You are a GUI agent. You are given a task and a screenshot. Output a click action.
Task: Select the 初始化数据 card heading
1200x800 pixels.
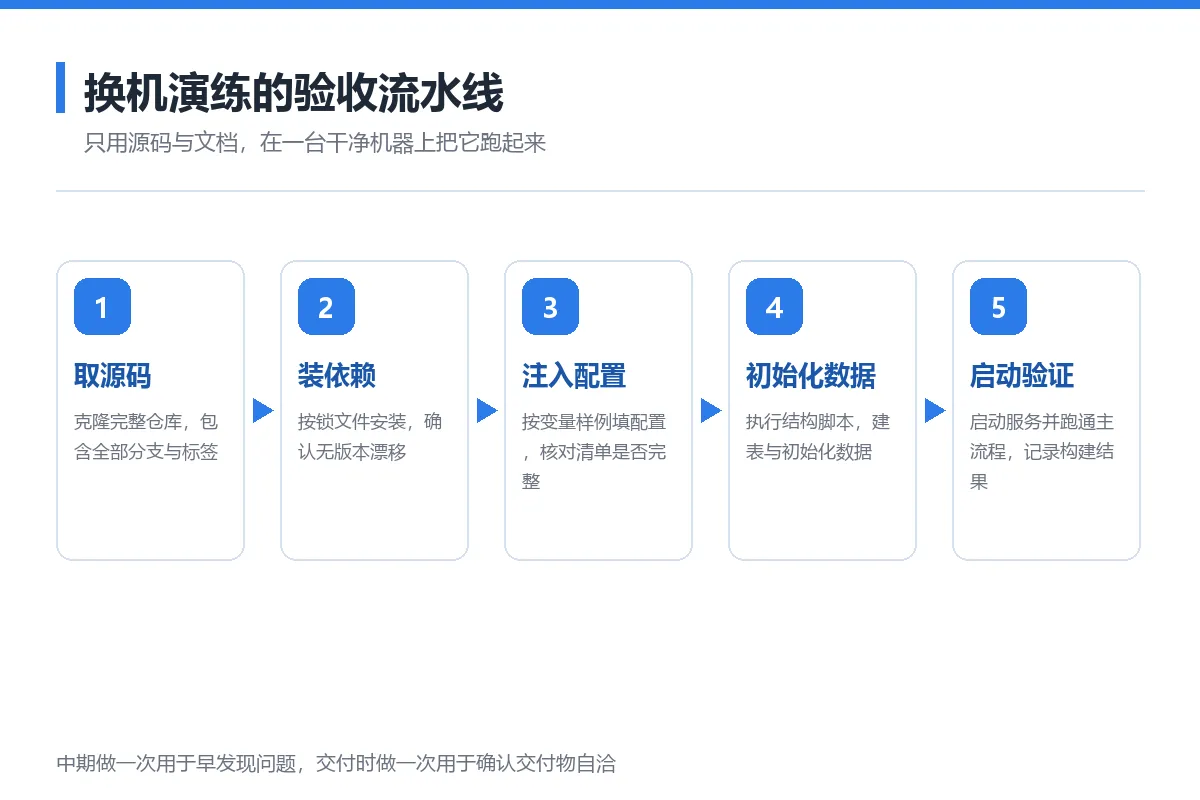pyautogui.click(x=811, y=376)
